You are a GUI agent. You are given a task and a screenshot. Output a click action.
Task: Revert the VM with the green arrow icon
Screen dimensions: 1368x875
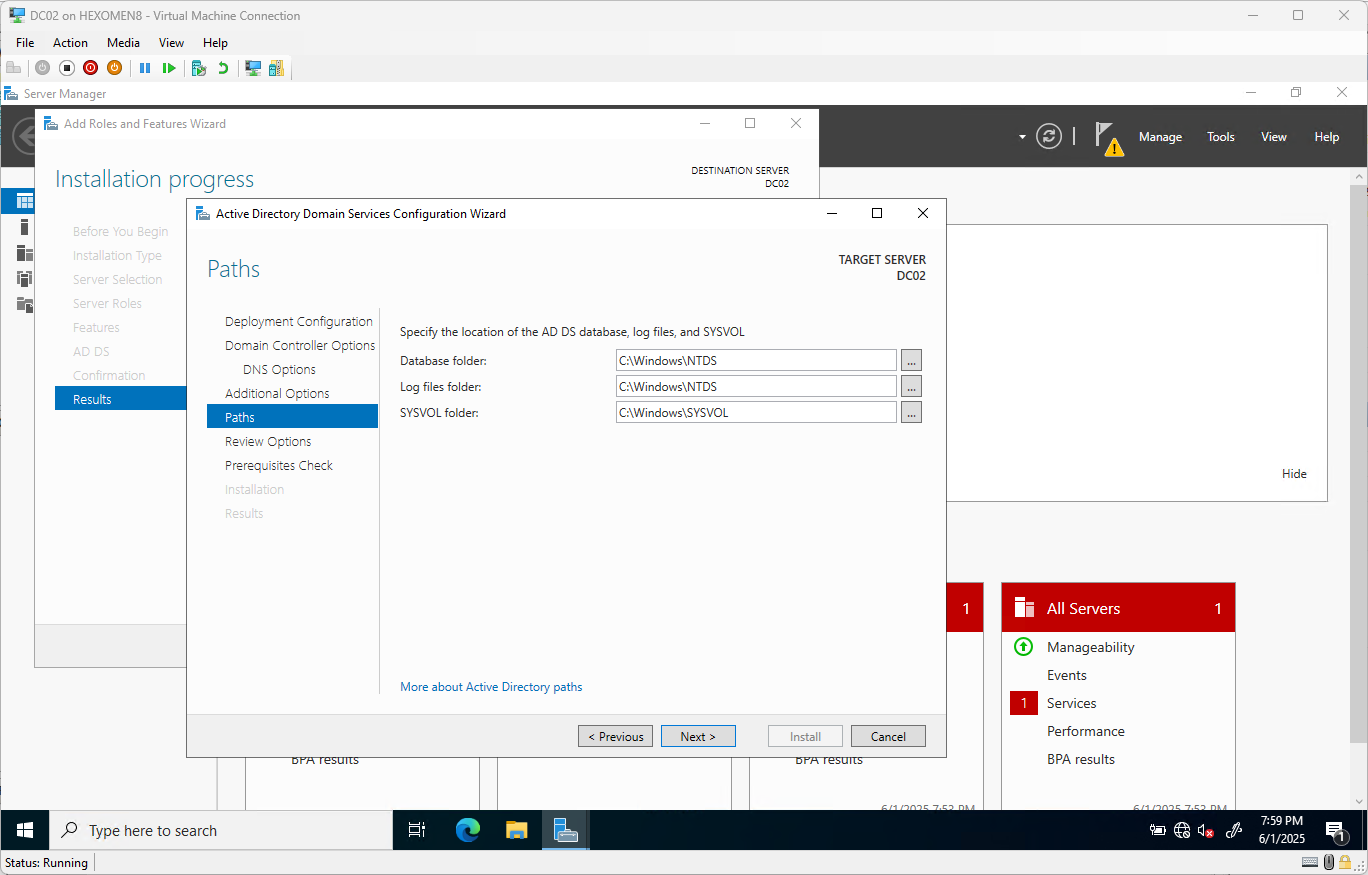223,68
